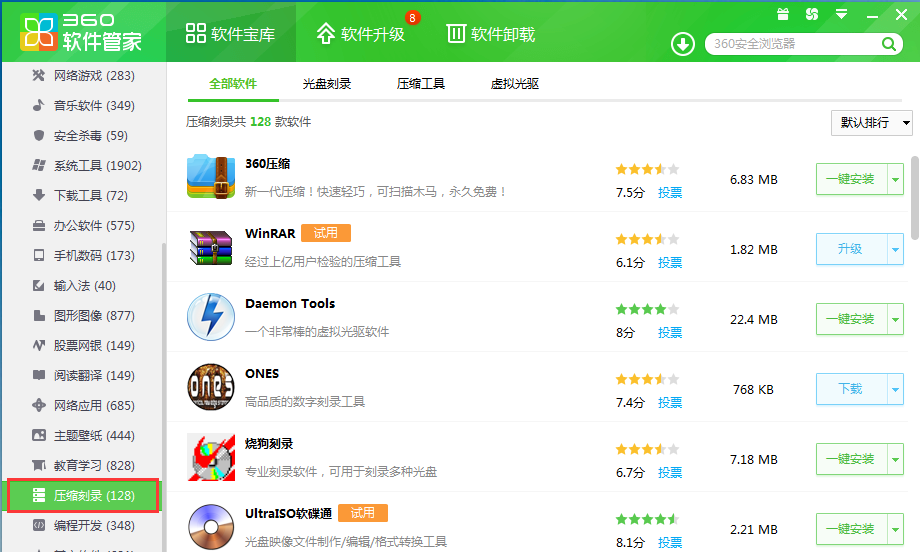Switch to 虚拟光驱 sub-tab
This screenshot has height=552, width=920.
[515, 84]
